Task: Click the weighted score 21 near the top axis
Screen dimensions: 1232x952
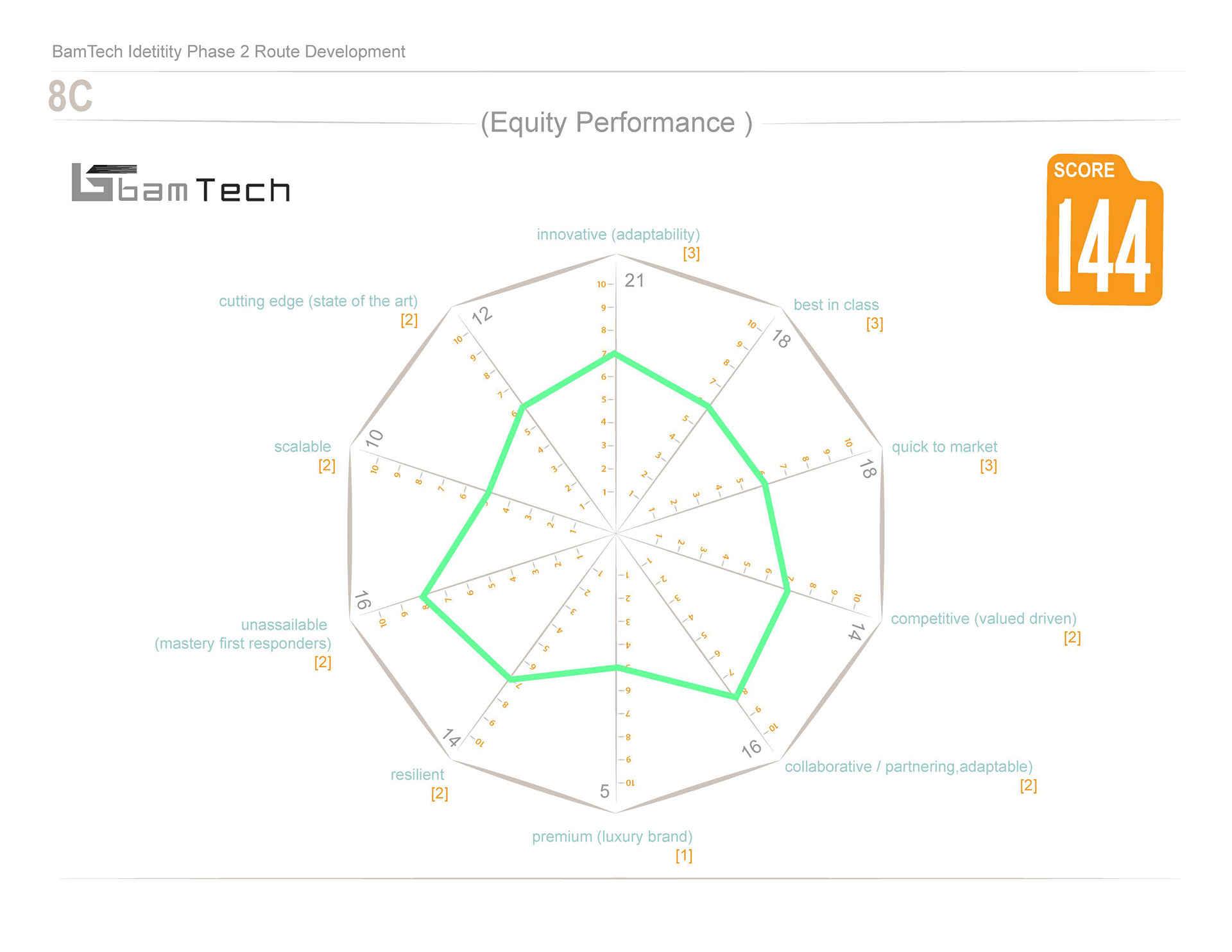Action: [634, 280]
